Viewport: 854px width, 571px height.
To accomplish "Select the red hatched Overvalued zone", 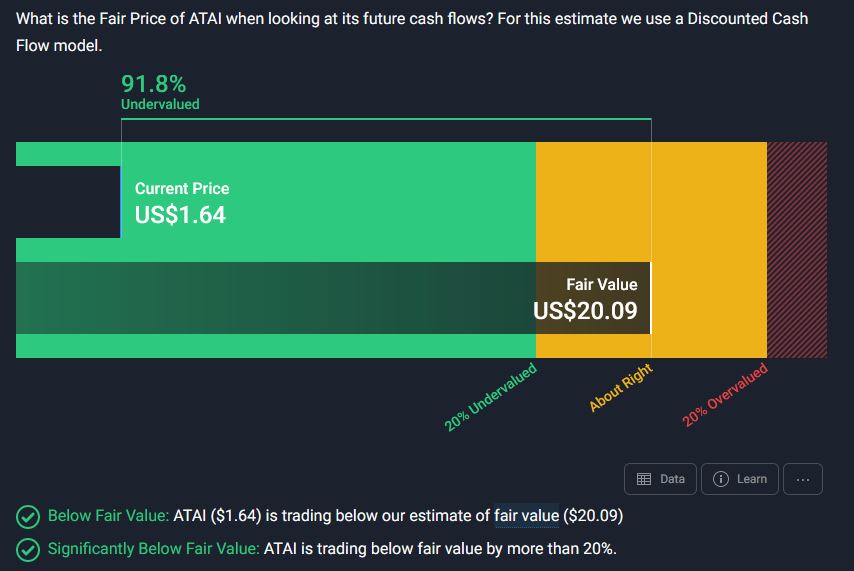I will [x=796, y=250].
